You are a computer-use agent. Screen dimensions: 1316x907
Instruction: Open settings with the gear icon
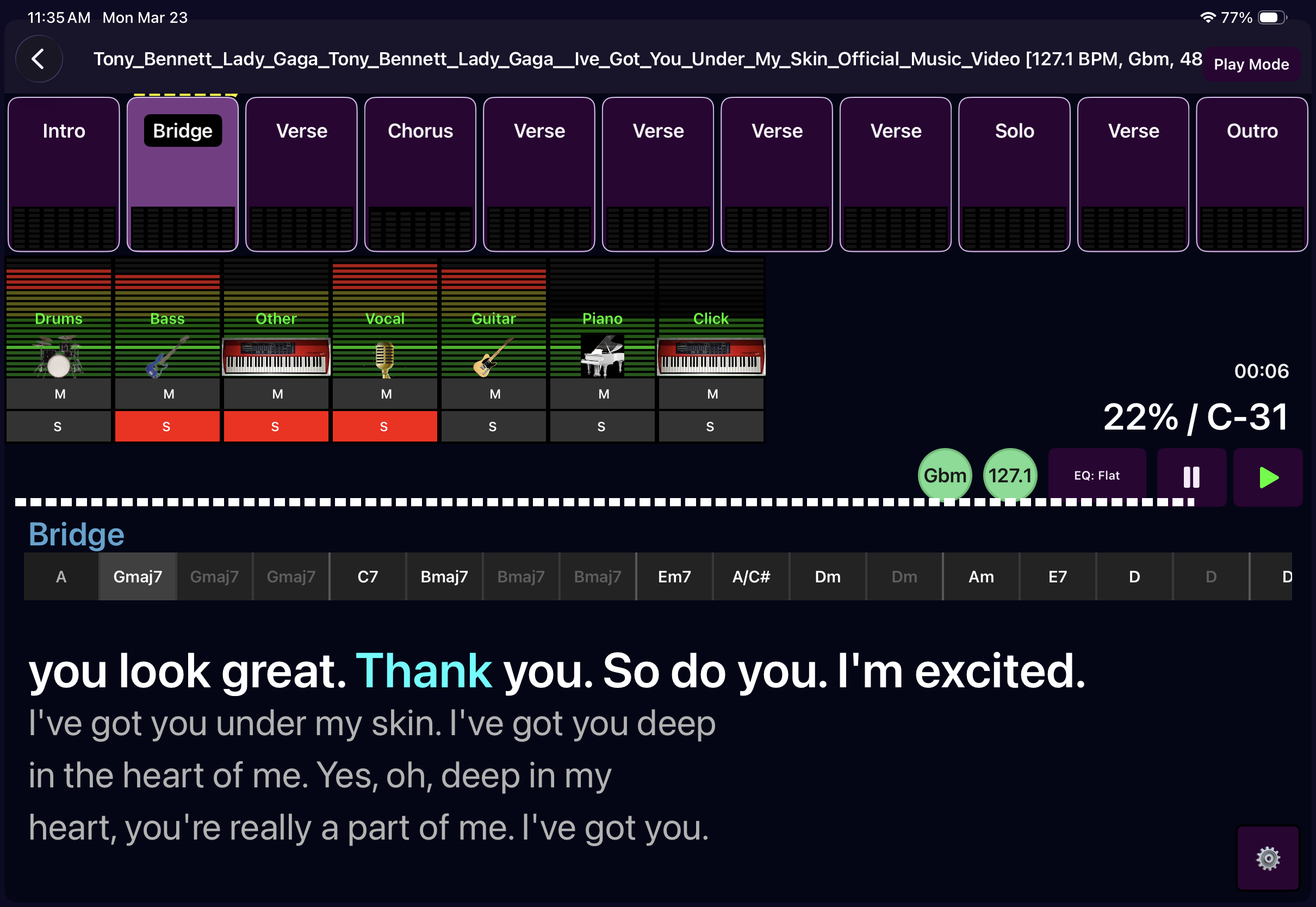(1268, 858)
